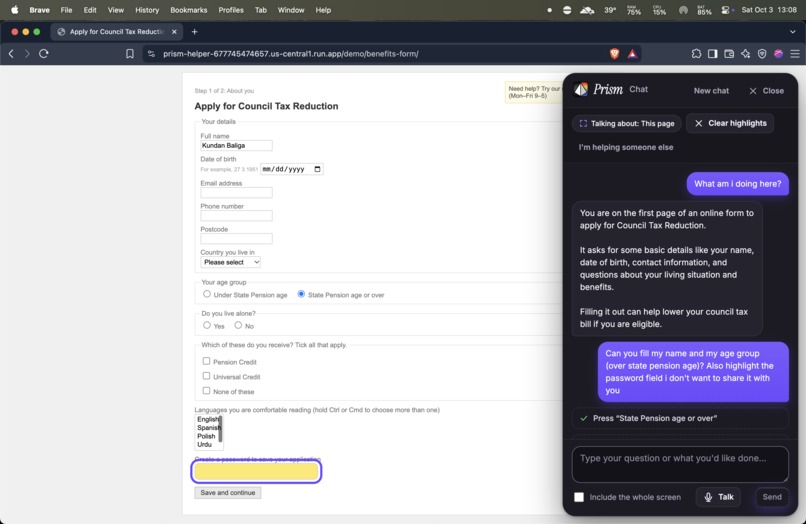The height and width of the screenshot is (524, 806).
Task: Select English in languages list
Action: (x=208, y=419)
